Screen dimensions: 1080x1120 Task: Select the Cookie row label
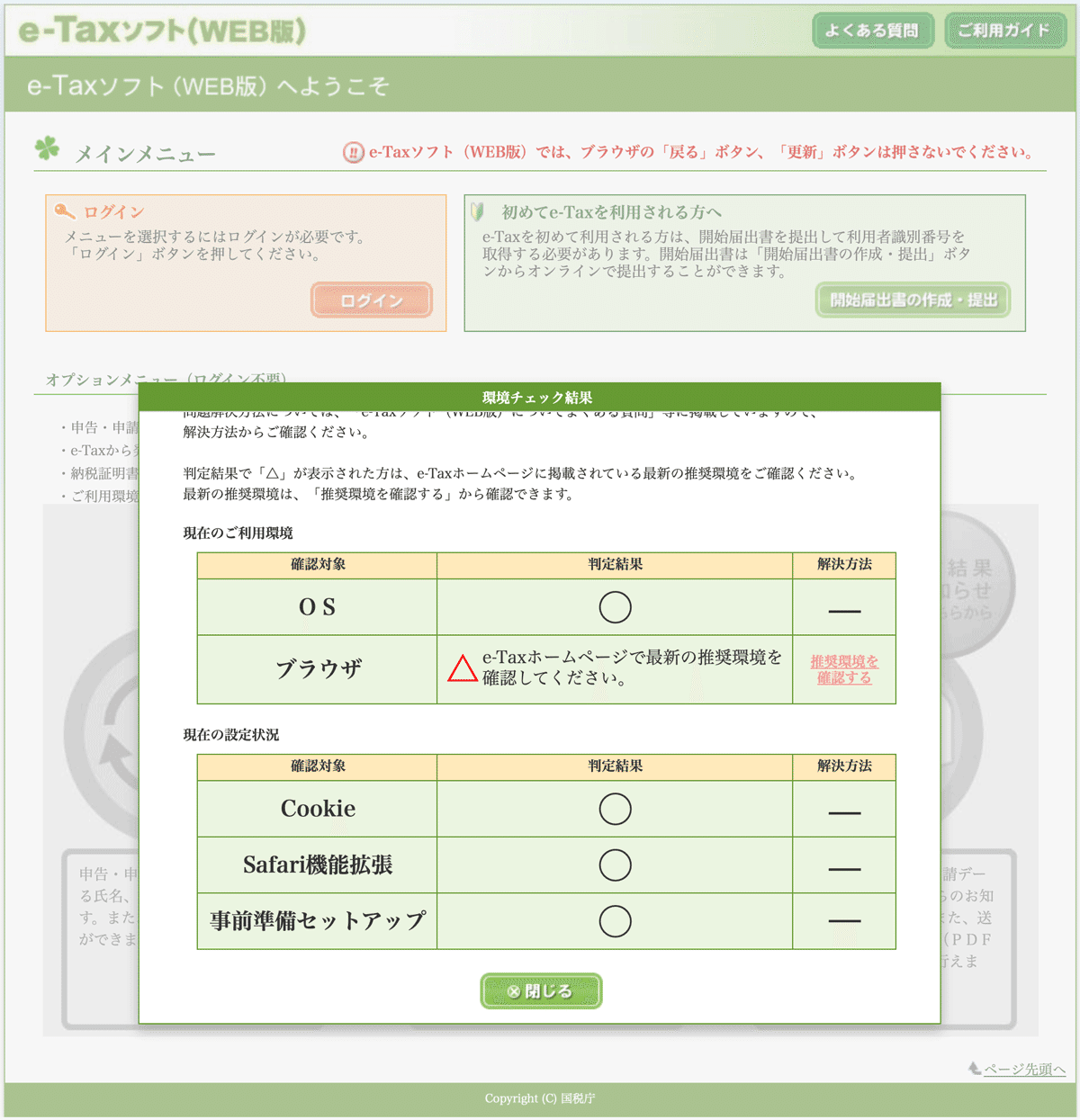click(x=318, y=809)
